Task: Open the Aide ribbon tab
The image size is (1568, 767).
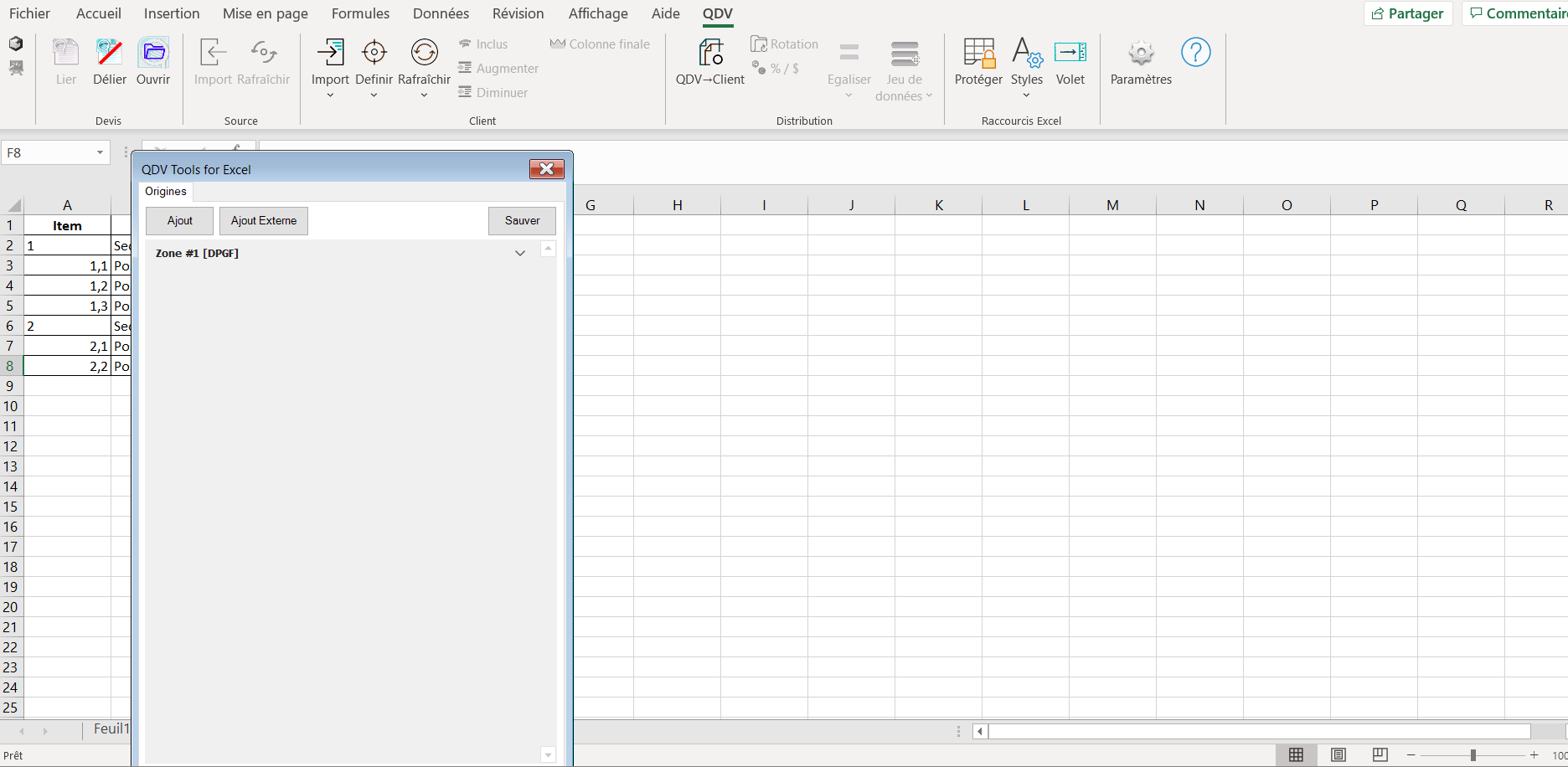Action: click(666, 13)
